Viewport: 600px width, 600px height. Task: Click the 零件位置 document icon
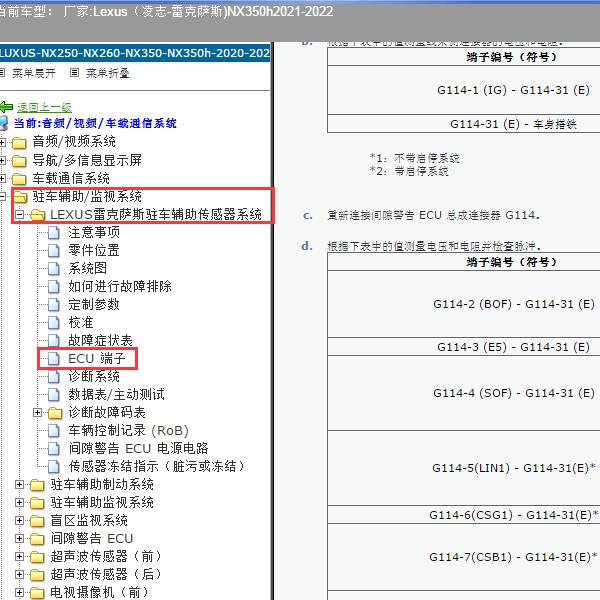tap(54, 251)
